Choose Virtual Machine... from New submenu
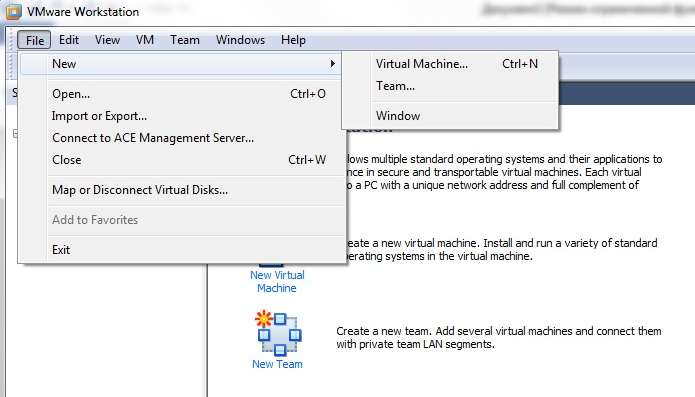This screenshot has height=397, width=695. pos(450,64)
